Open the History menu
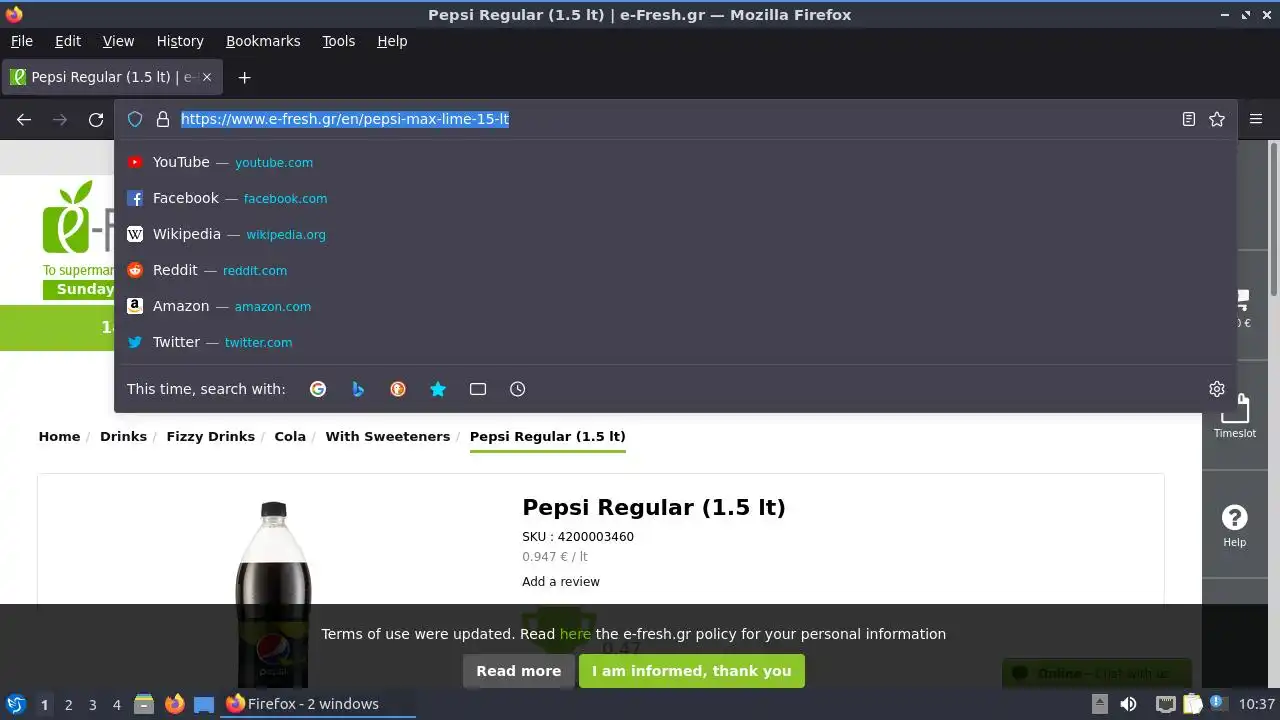This screenshot has height=720, width=1280. point(180,41)
